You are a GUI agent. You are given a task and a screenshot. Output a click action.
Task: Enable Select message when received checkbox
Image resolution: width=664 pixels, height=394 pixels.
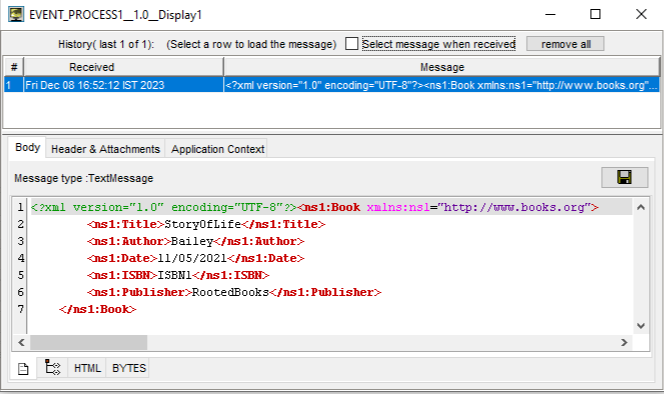pyautogui.click(x=351, y=44)
